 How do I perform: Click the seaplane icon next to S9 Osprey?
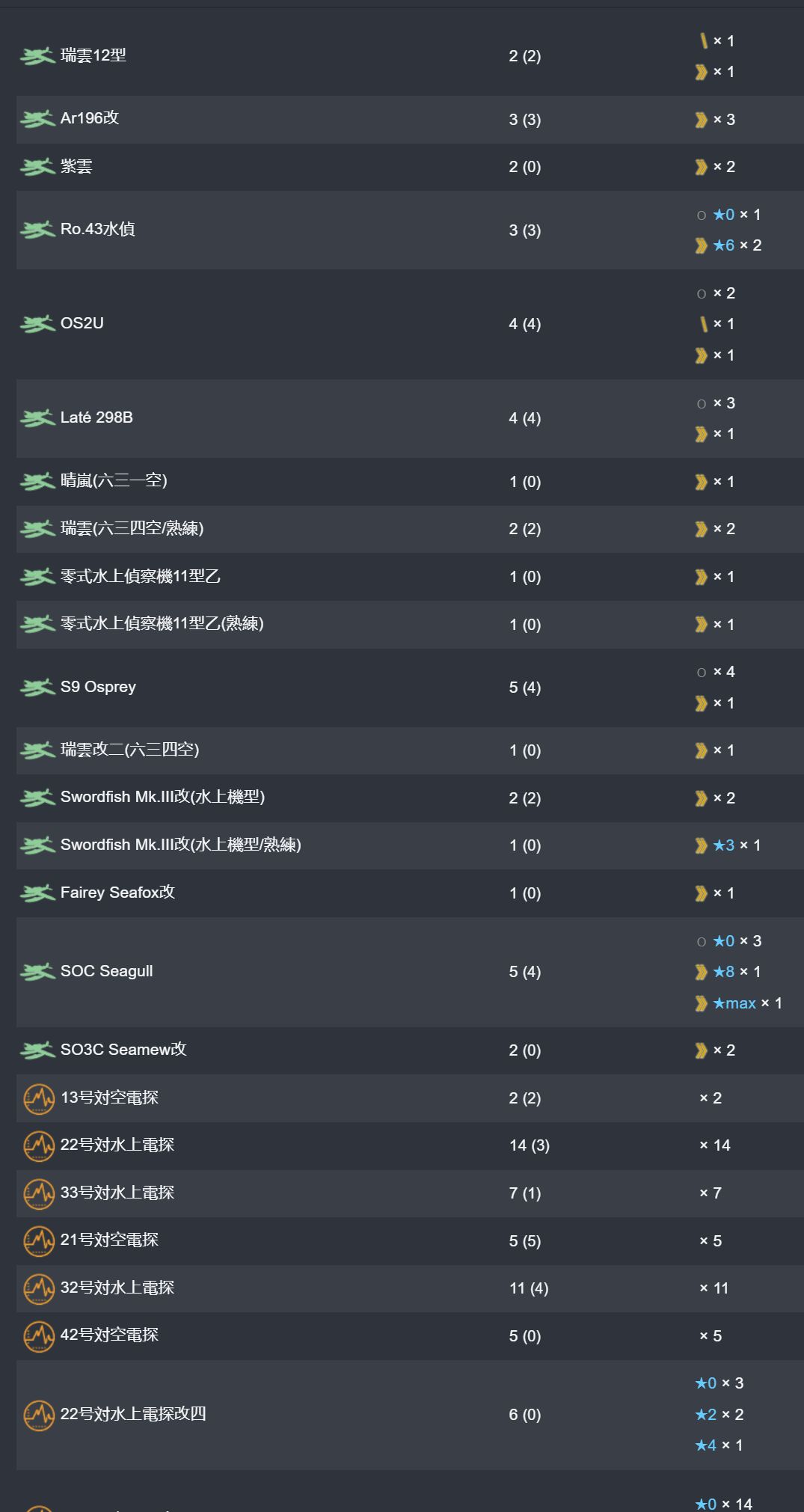pyautogui.click(x=37, y=688)
